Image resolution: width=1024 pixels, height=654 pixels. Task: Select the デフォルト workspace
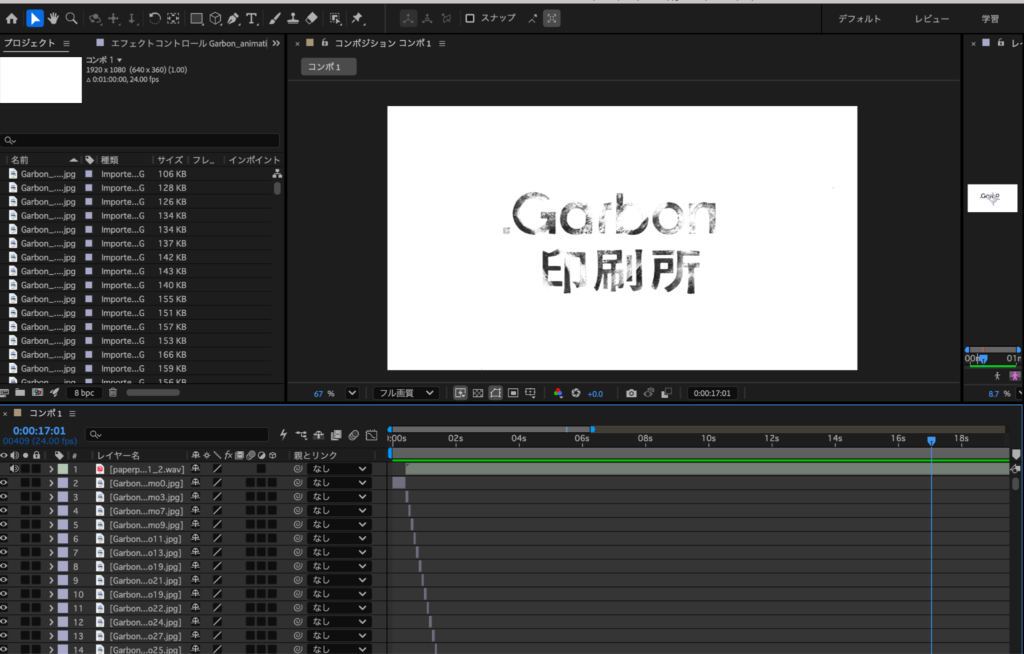[859, 19]
